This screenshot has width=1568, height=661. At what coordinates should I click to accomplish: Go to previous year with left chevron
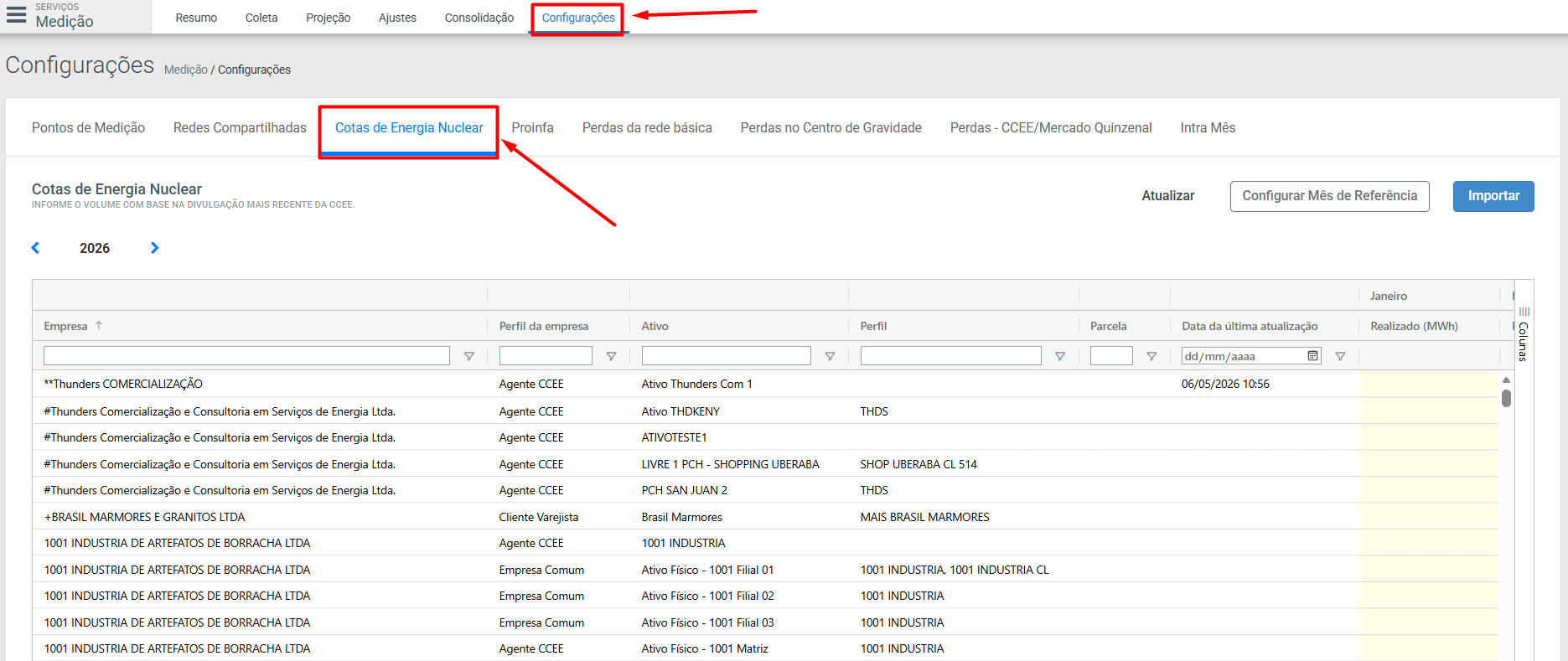click(x=35, y=248)
